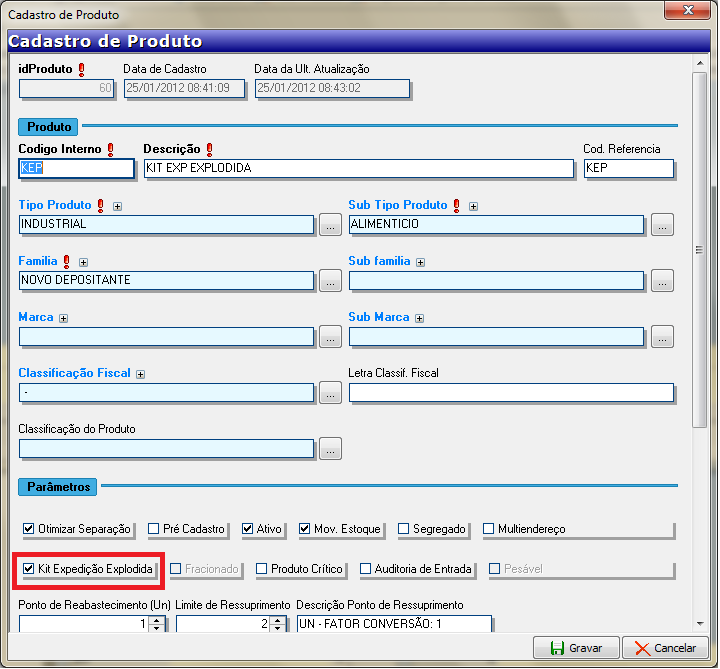This screenshot has width=720, height=669.
Task: Click the Classificação Fiscal input field
Action: click(x=167, y=393)
